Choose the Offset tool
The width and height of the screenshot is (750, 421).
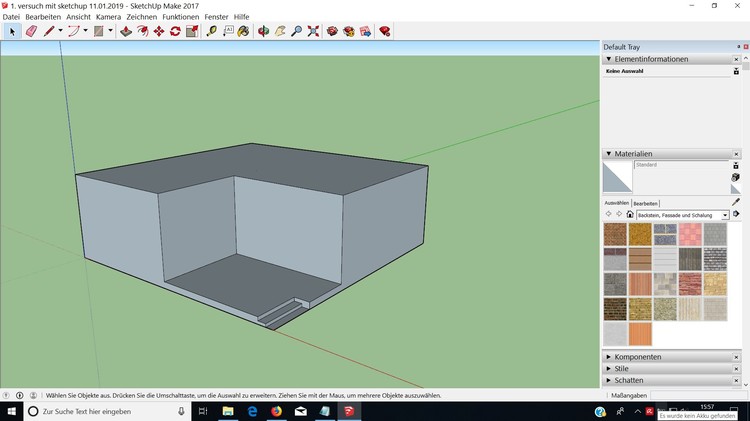143,32
